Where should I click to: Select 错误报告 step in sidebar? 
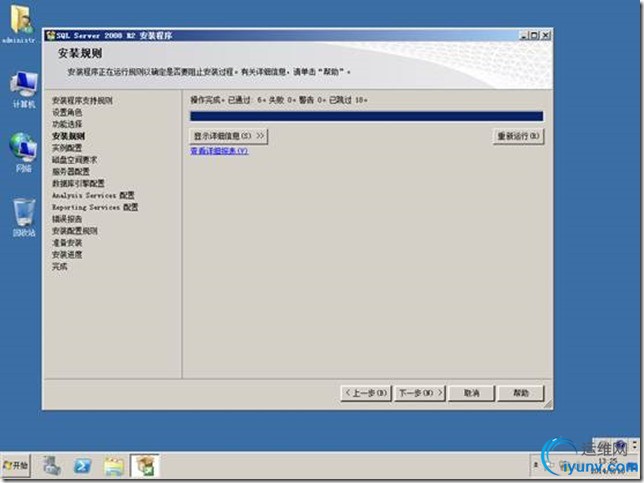coord(67,219)
